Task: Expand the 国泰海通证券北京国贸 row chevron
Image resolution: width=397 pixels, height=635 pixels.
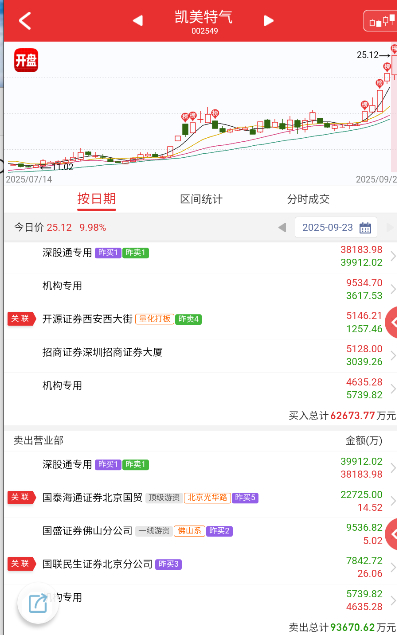Action: (393, 501)
